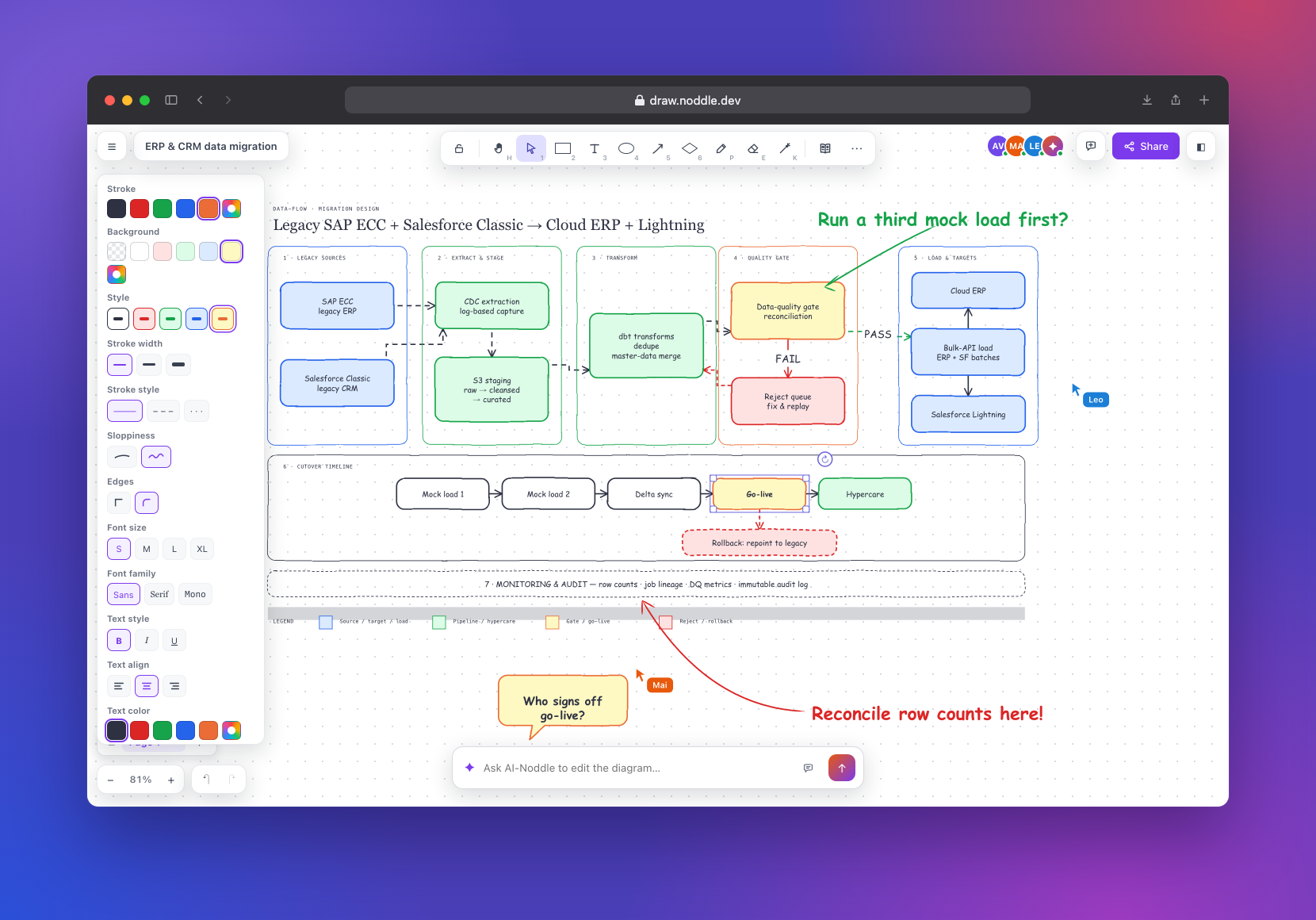Toggle italic text style
The image size is (1316, 920).
coord(147,640)
